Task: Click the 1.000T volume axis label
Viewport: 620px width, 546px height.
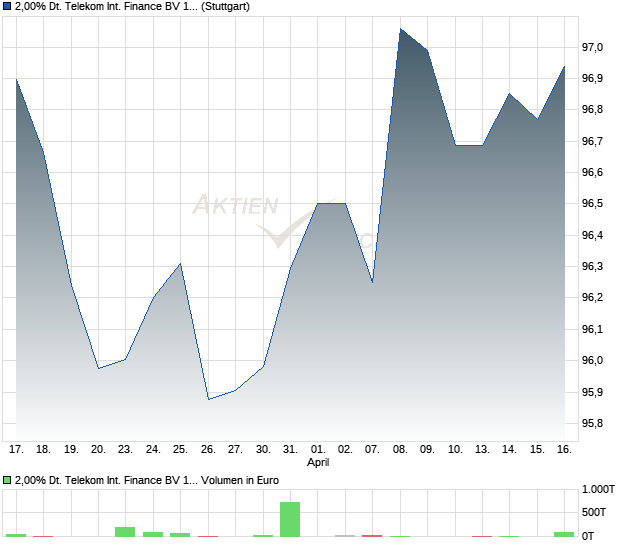Action: (598, 489)
